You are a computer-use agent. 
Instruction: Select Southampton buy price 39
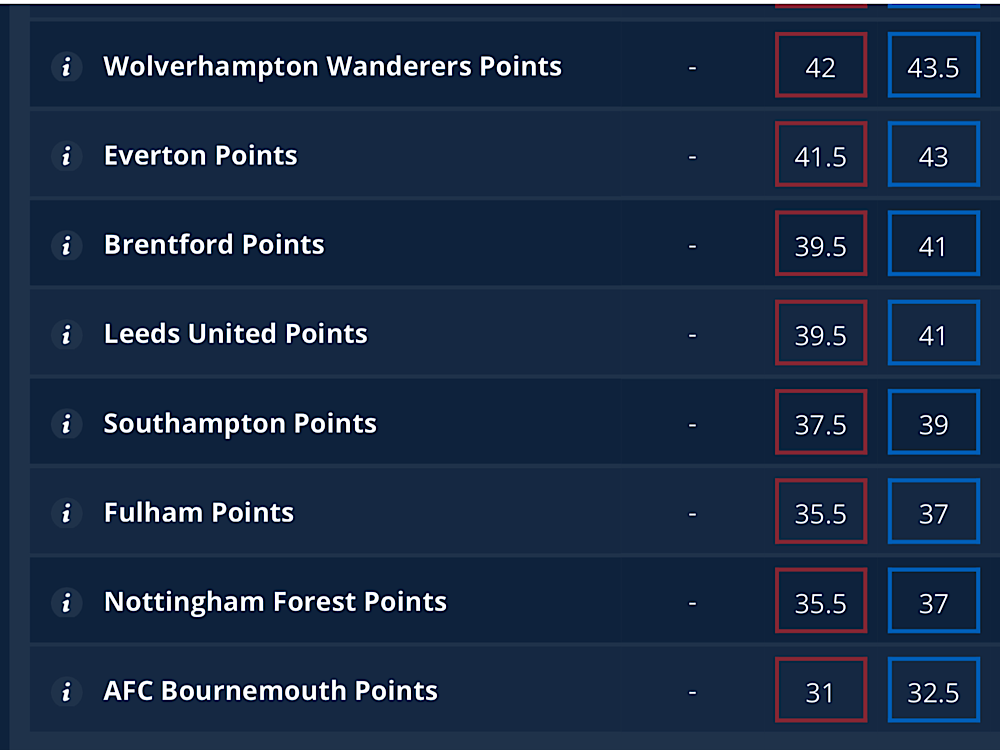click(934, 422)
